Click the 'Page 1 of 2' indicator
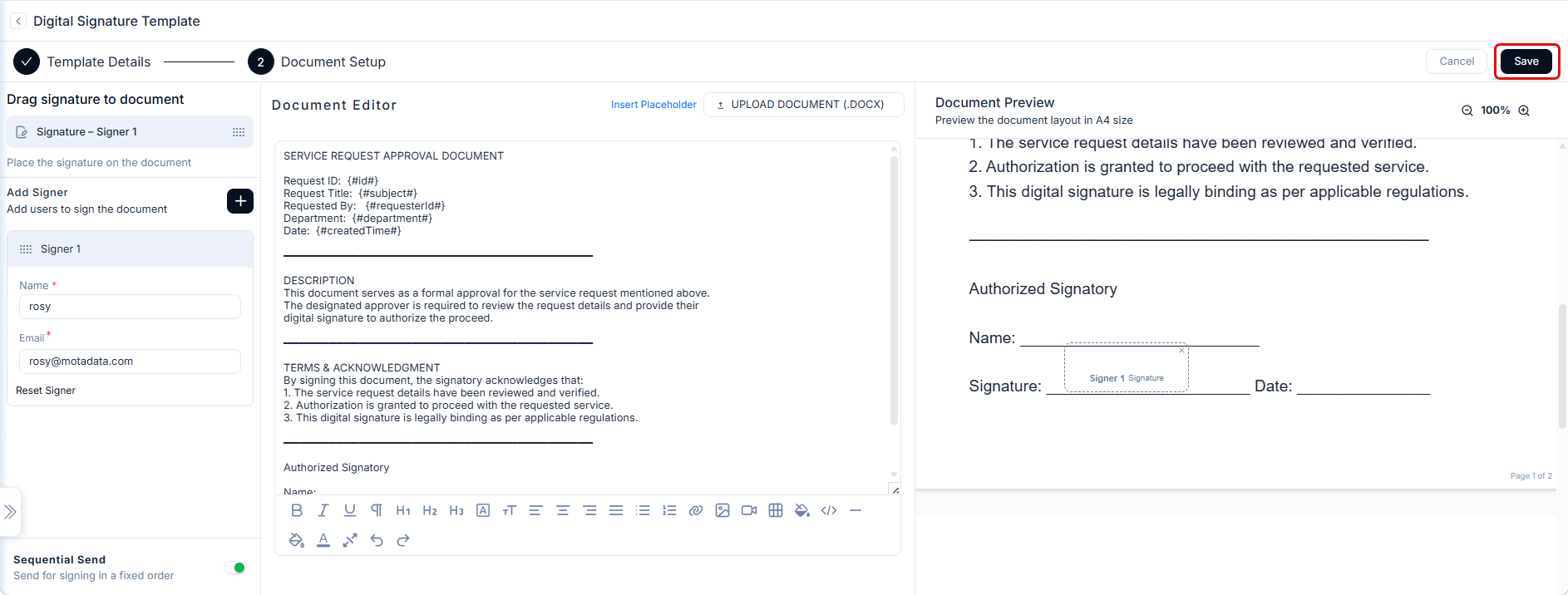 (x=1531, y=476)
